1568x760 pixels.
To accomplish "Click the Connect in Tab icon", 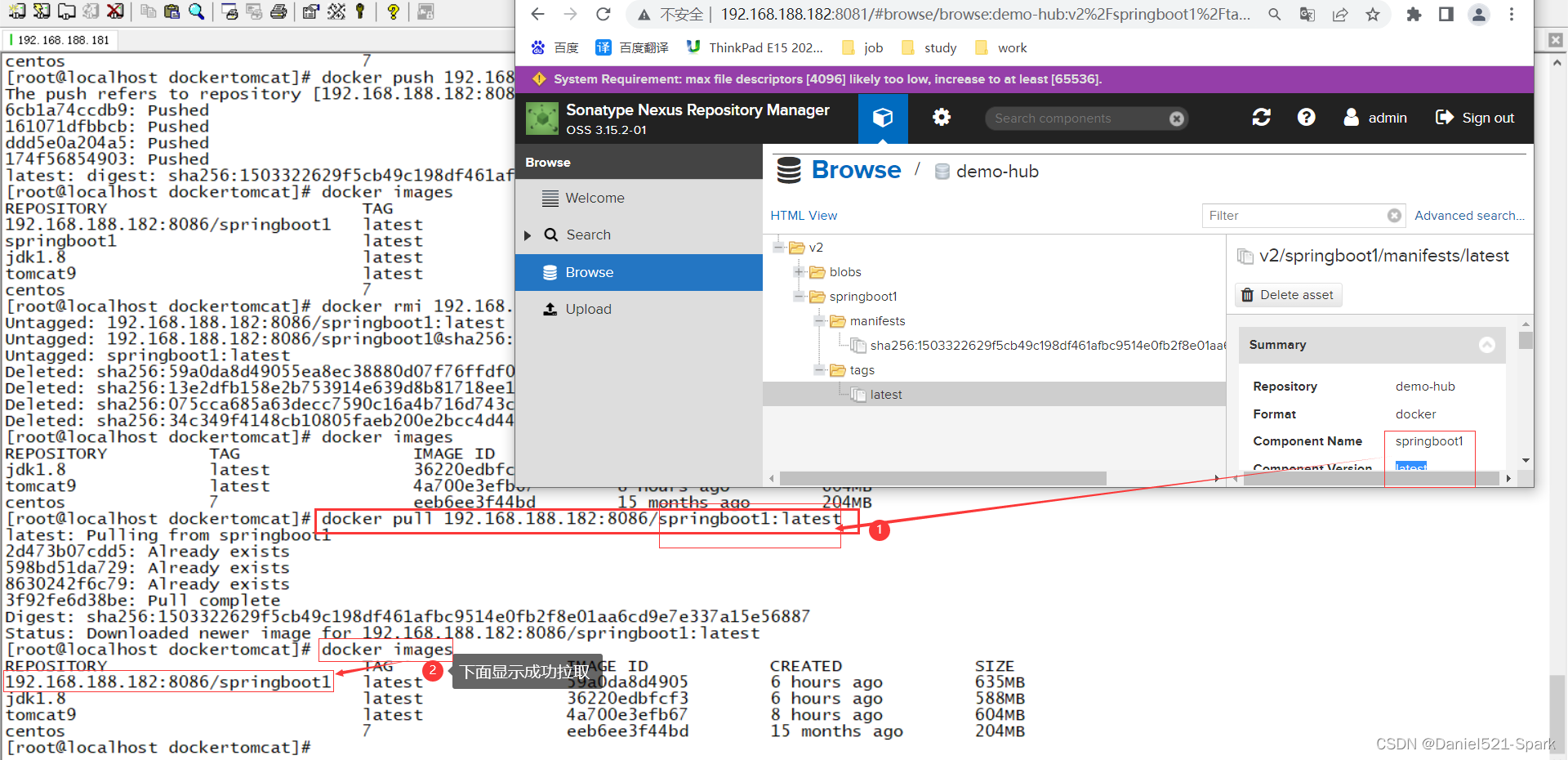I will [66, 11].
